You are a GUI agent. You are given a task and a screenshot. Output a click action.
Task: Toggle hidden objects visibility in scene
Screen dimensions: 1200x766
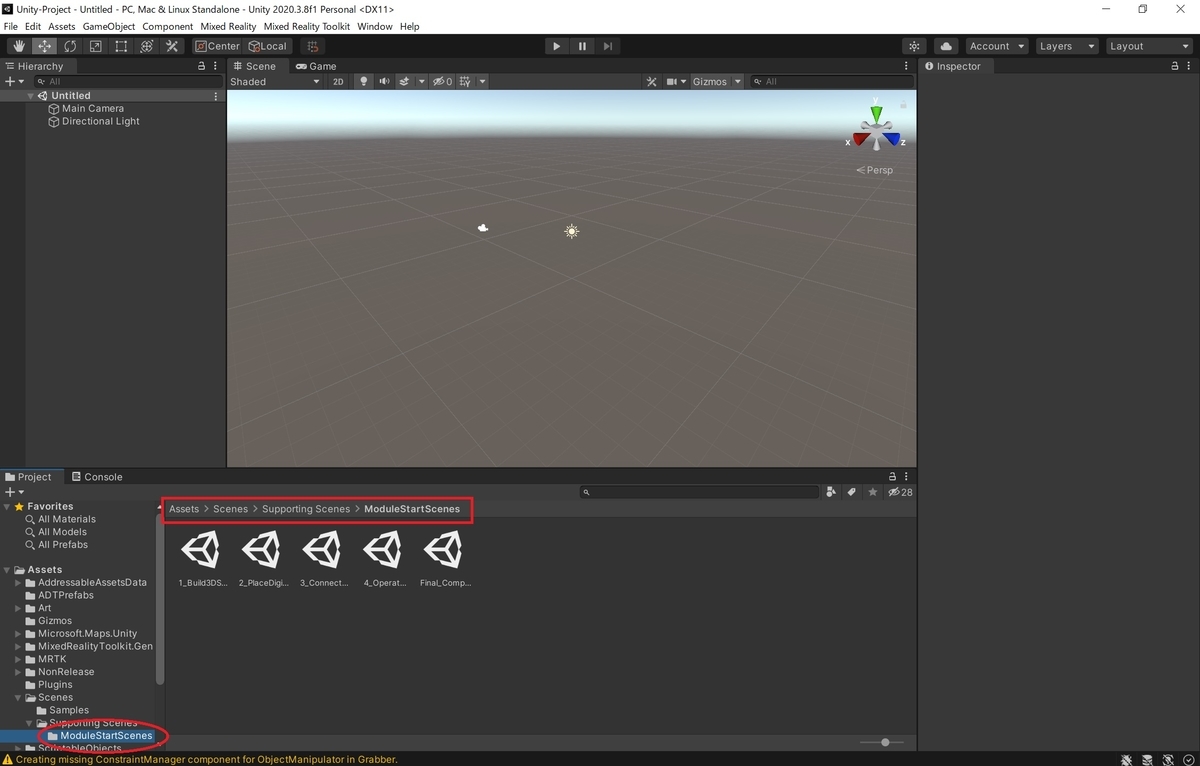tap(442, 82)
